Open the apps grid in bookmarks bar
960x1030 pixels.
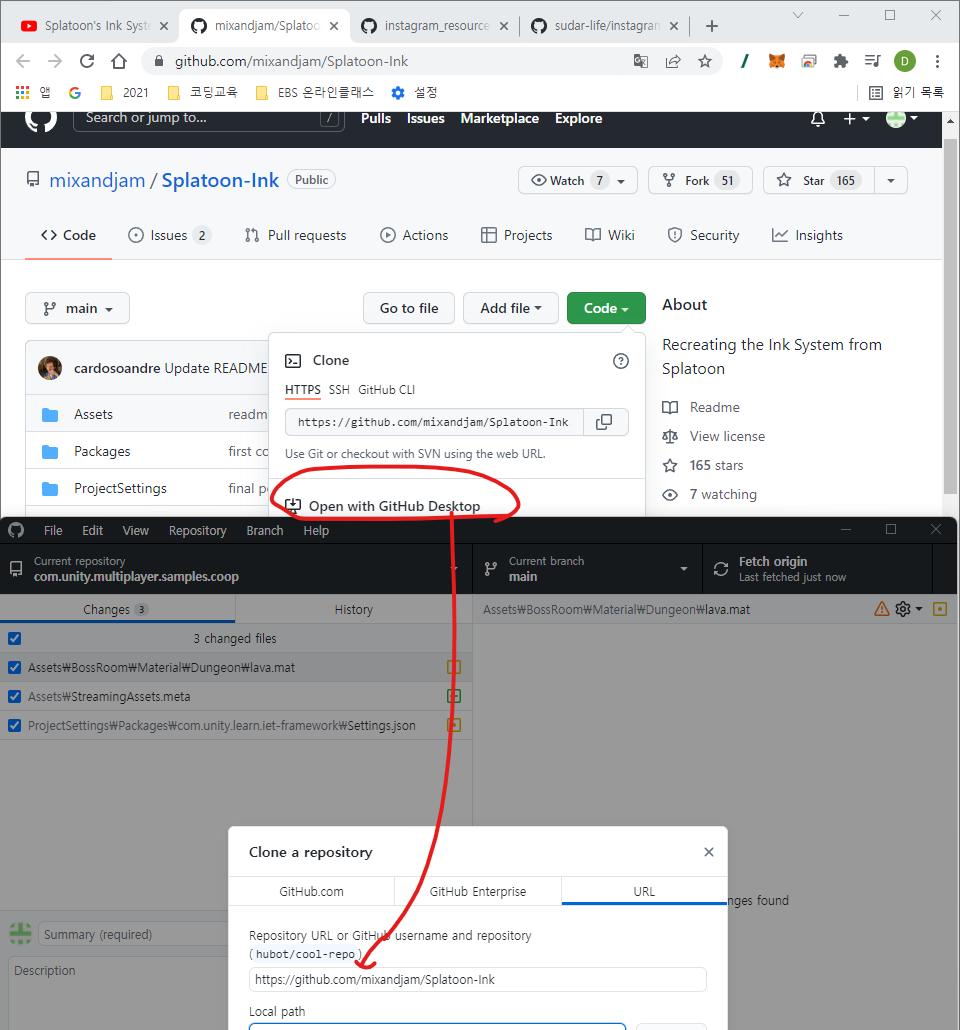tap(22, 93)
